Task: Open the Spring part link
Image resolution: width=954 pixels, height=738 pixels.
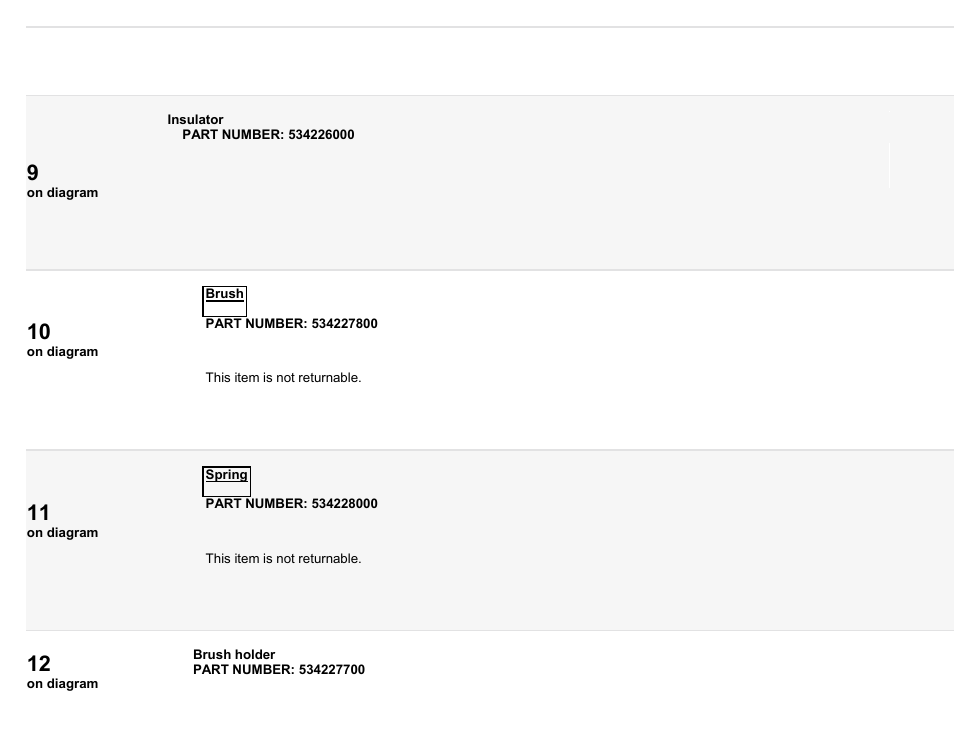Action: pos(226,475)
